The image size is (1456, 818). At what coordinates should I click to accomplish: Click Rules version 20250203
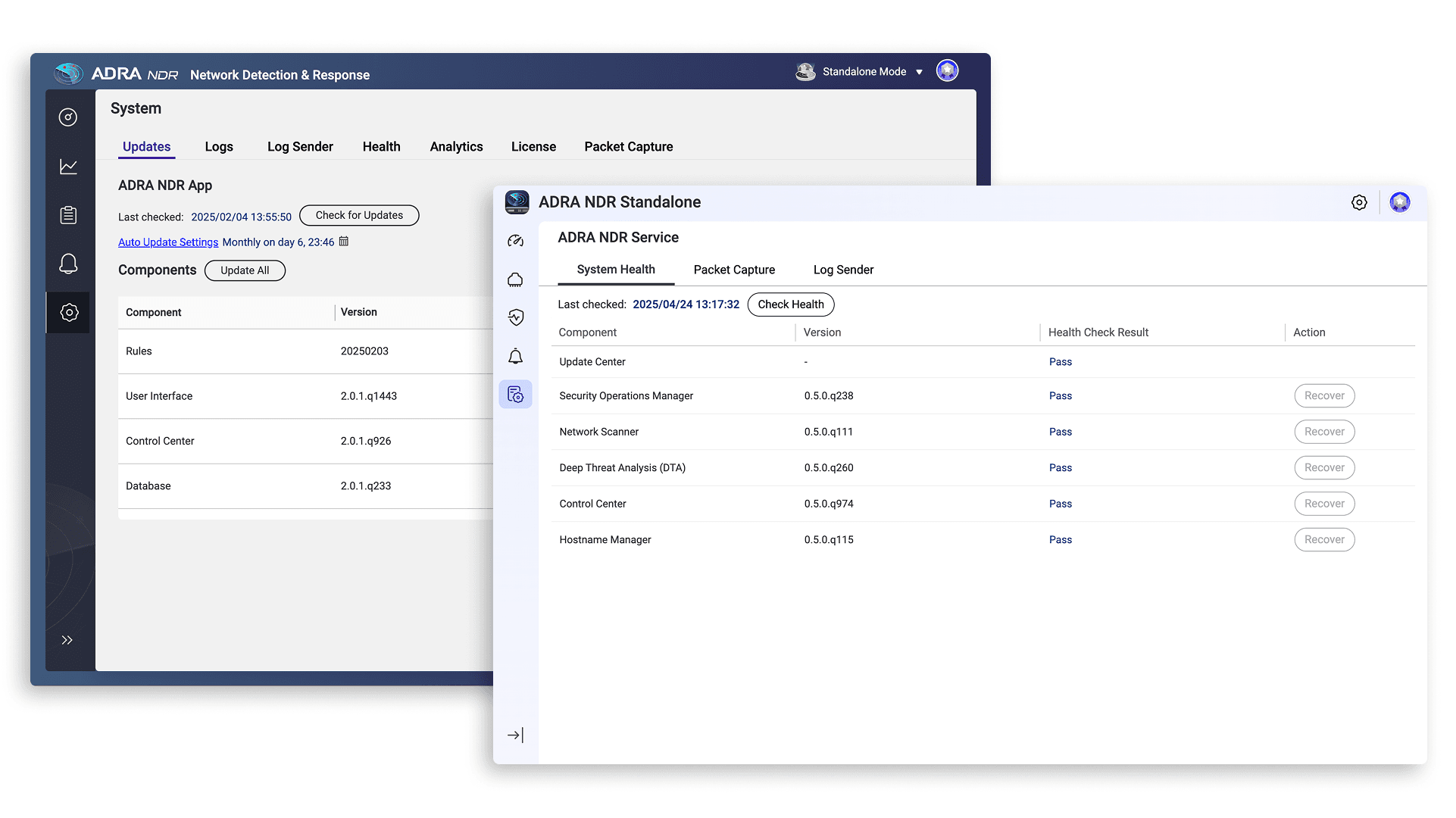(x=364, y=351)
